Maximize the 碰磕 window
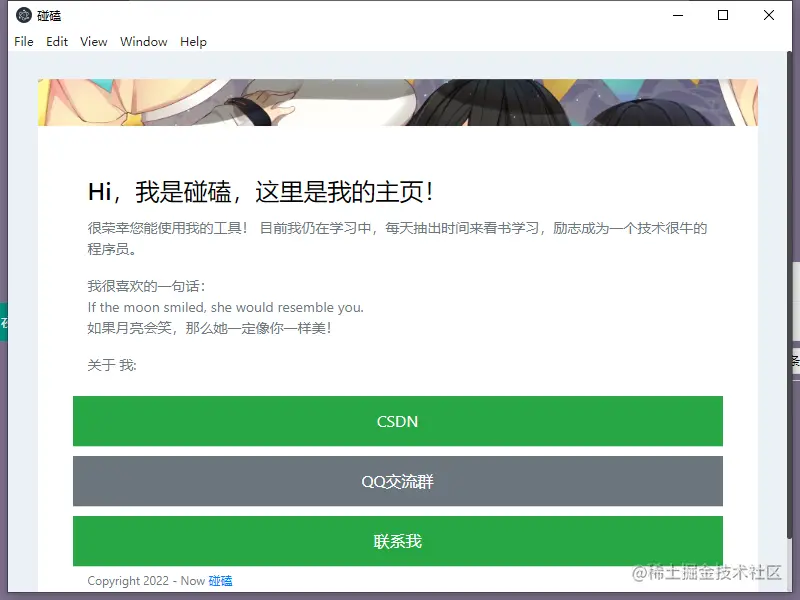This screenshot has width=800, height=600. click(x=722, y=15)
